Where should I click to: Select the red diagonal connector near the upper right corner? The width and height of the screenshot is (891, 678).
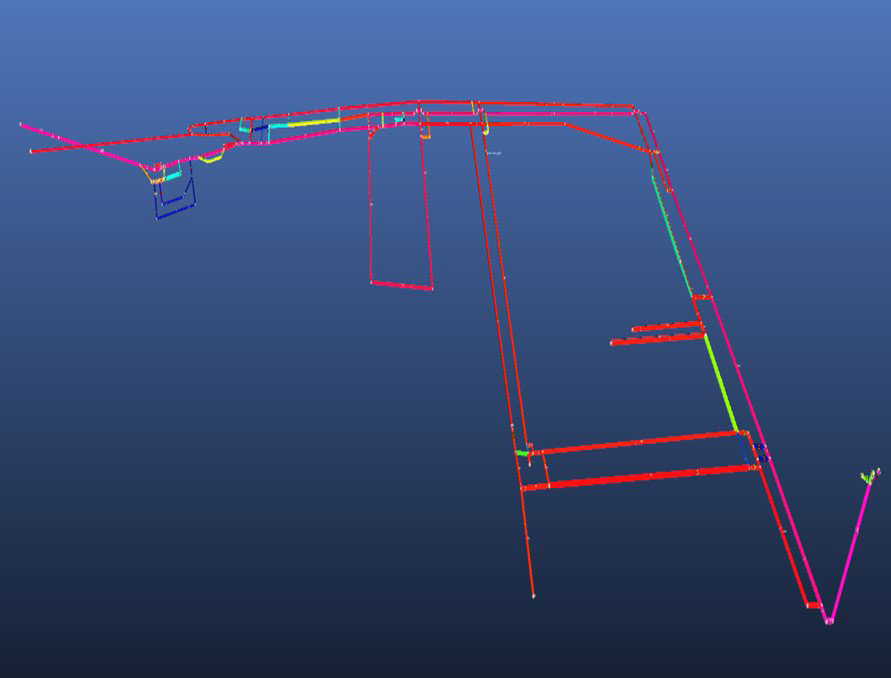point(610,138)
